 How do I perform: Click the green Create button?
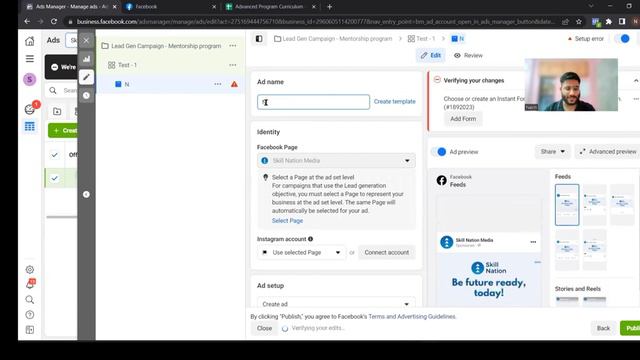tap(63, 131)
